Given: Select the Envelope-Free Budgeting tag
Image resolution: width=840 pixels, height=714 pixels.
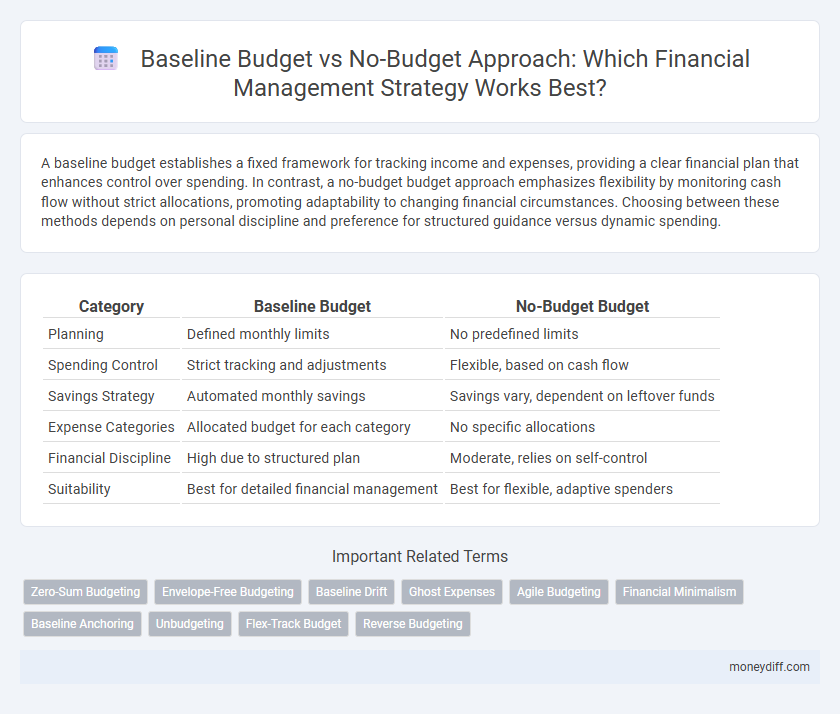Looking at the screenshot, I should click(227, 592).
